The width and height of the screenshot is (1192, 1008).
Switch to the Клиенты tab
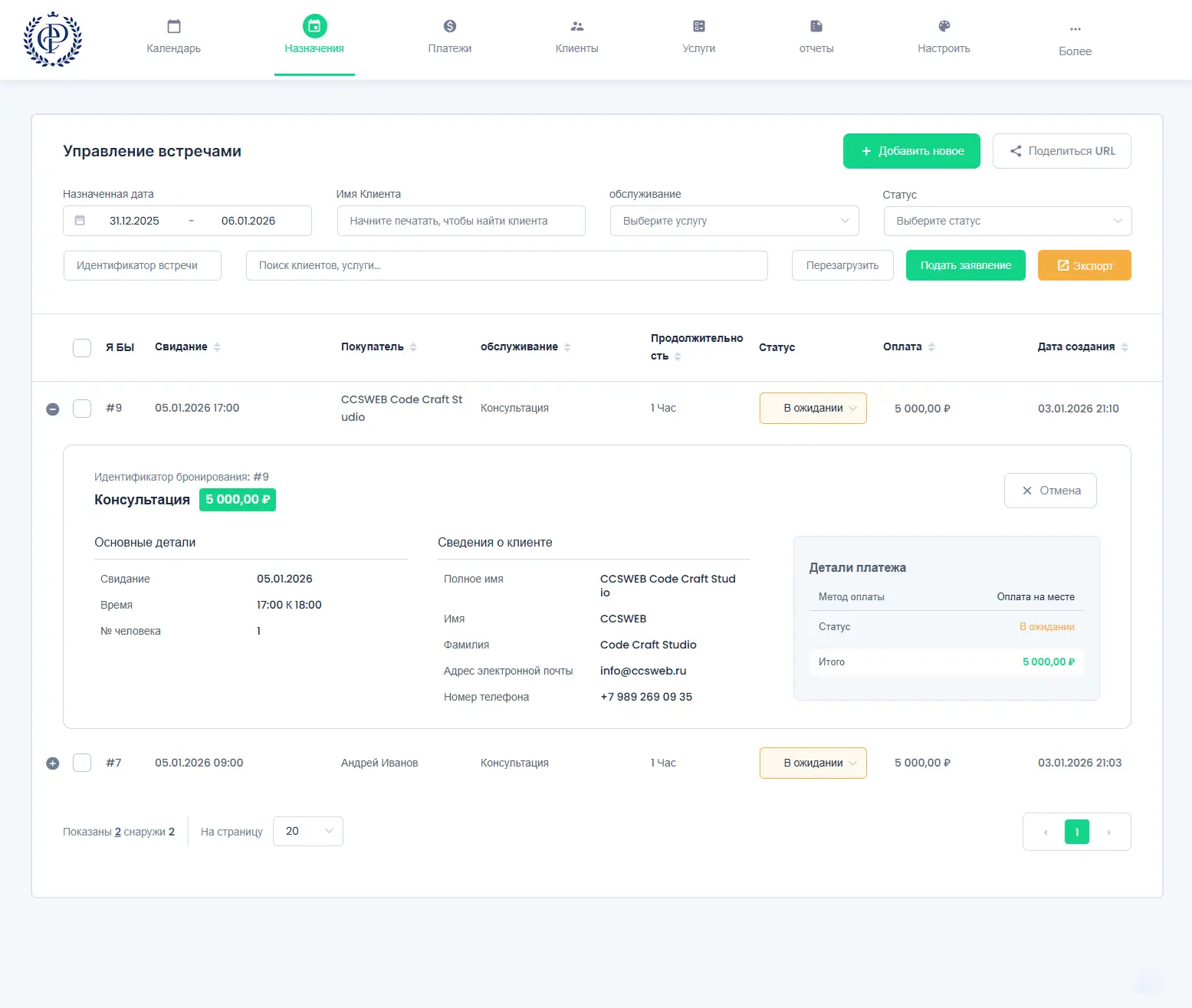click(577, 38)
